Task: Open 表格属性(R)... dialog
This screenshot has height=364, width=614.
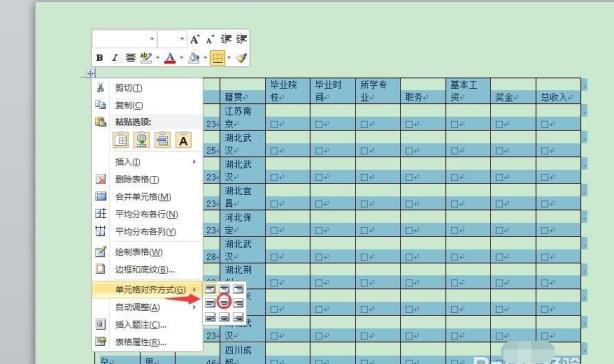Action: [x=147, y=342]
